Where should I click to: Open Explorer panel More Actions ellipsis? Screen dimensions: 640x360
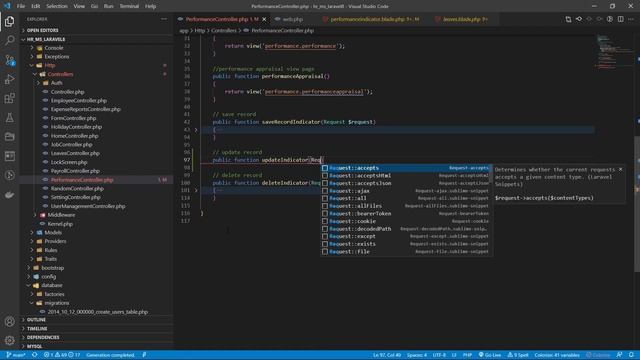(x=164, y=19)
